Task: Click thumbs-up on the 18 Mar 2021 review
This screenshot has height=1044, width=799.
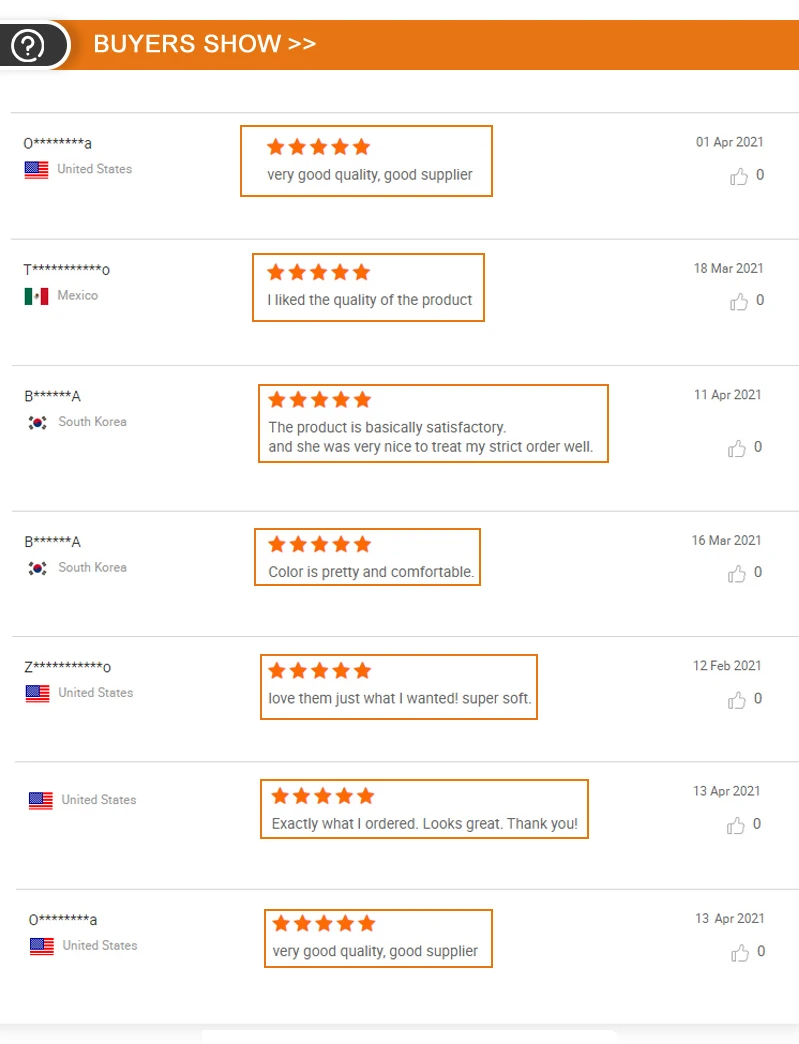Action: [x=739, y=302]
